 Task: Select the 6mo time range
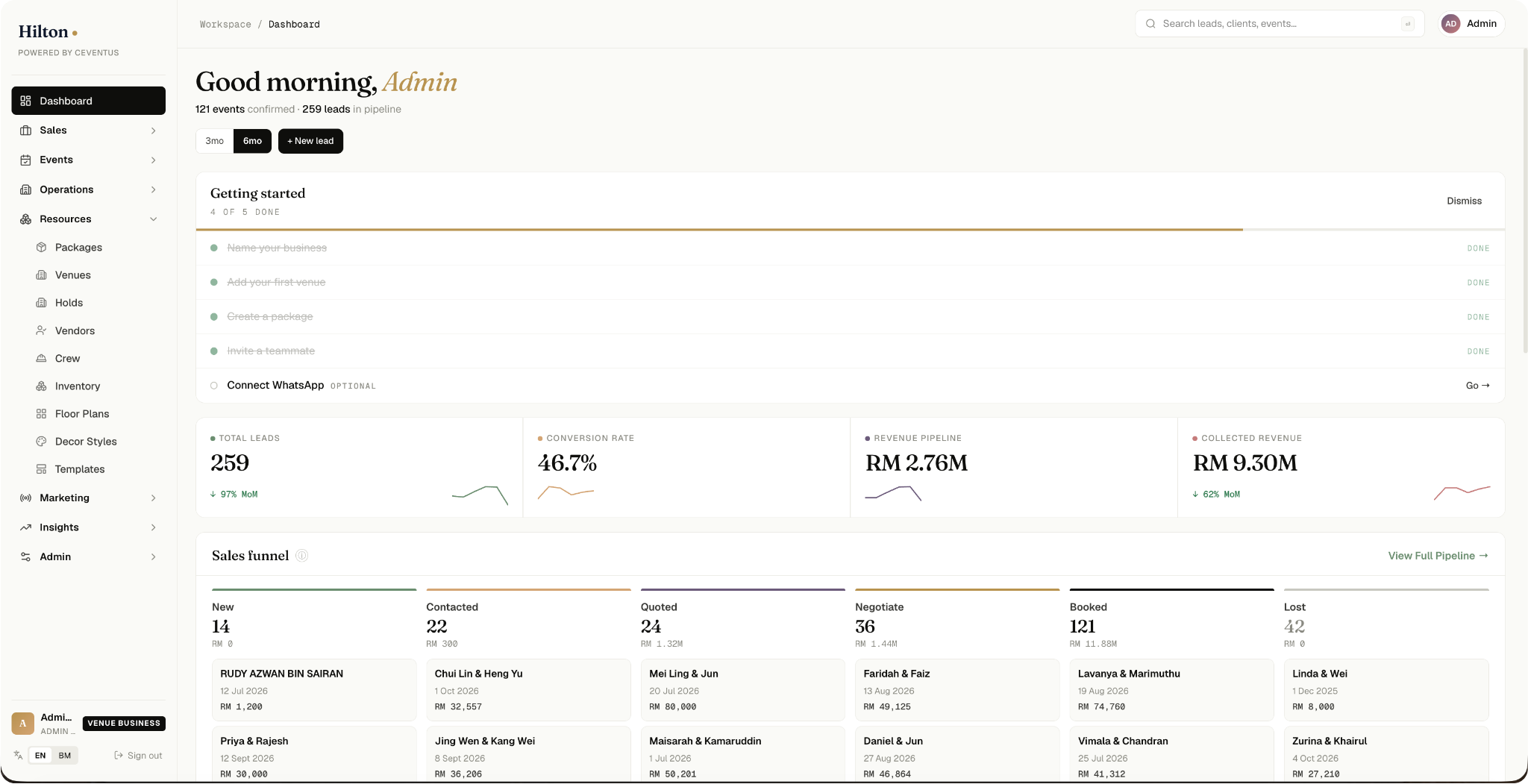click(252, 141)
